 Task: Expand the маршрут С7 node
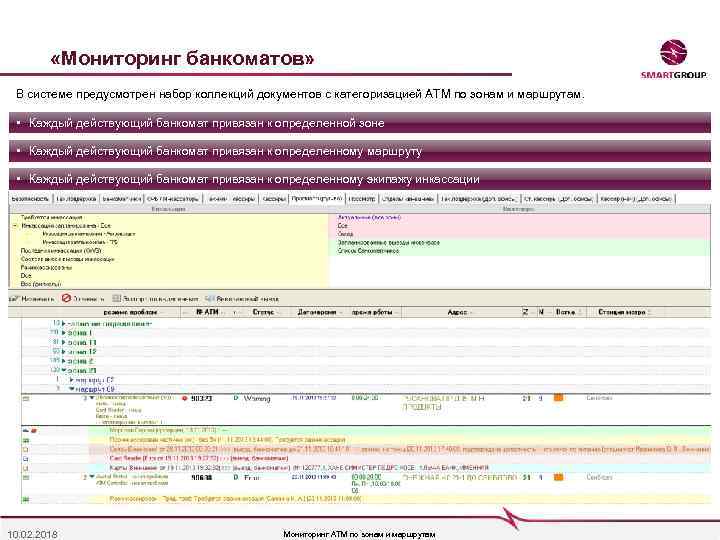(71, 380)
